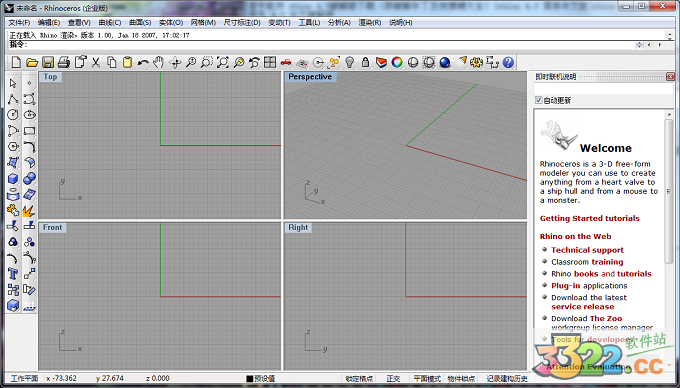Select the Boolean union spheres tool
Viewport: 680px width, 388px height.
(x=29, y=179)
